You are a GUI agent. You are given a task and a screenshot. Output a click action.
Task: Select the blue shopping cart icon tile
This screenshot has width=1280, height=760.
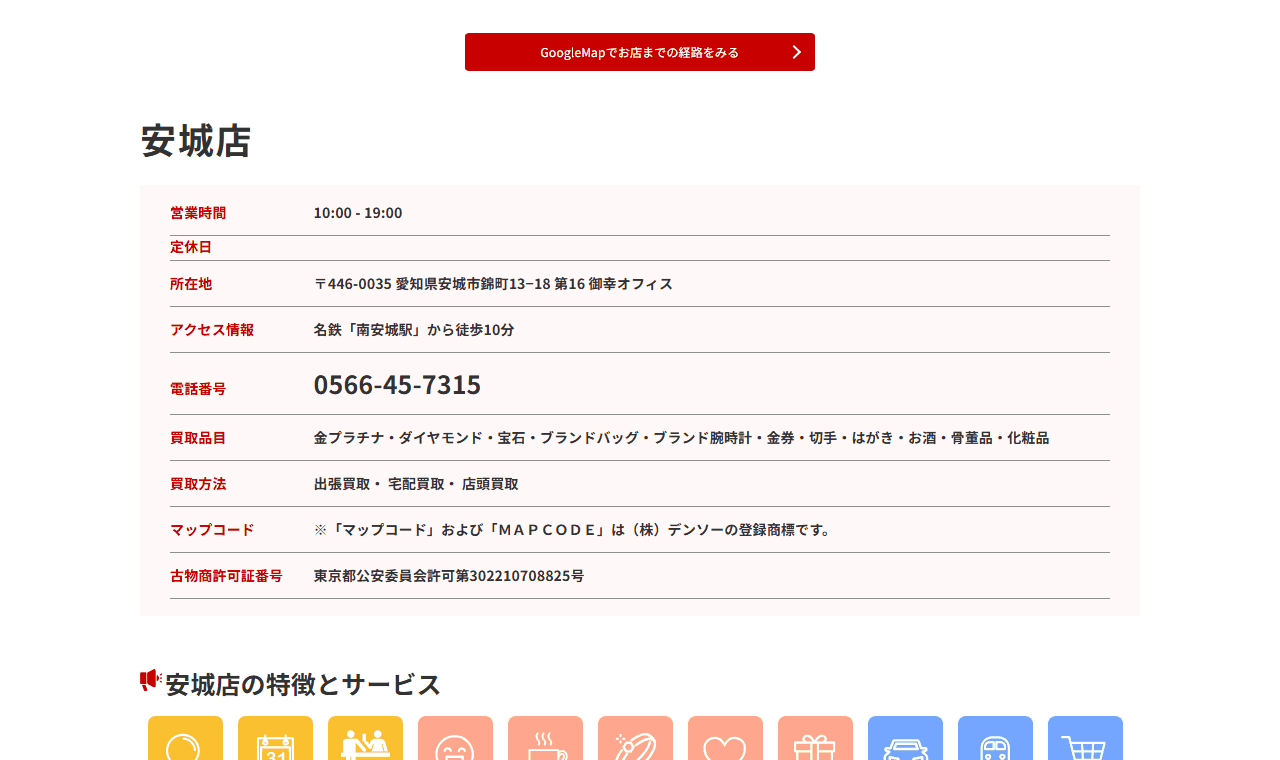pos(1085,738)
